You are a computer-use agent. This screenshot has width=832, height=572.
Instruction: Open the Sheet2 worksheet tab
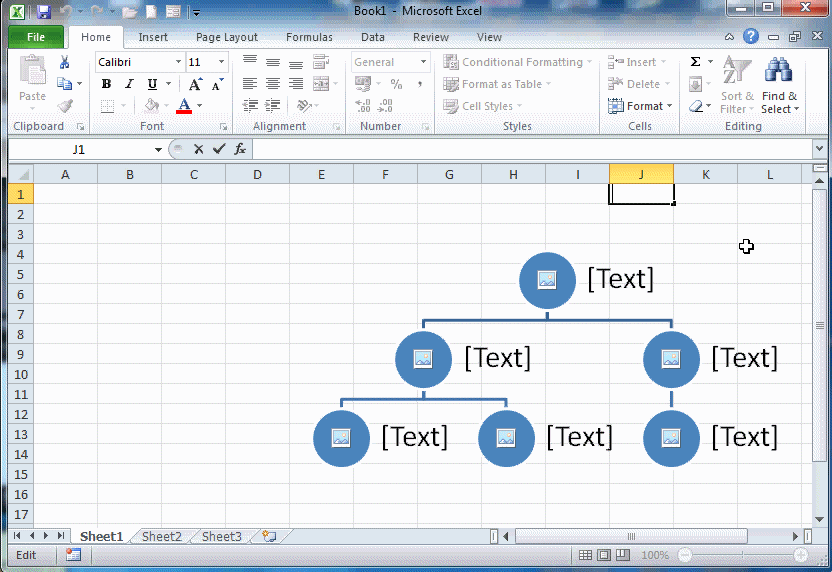pyautogui.click(x=161, y=537)
